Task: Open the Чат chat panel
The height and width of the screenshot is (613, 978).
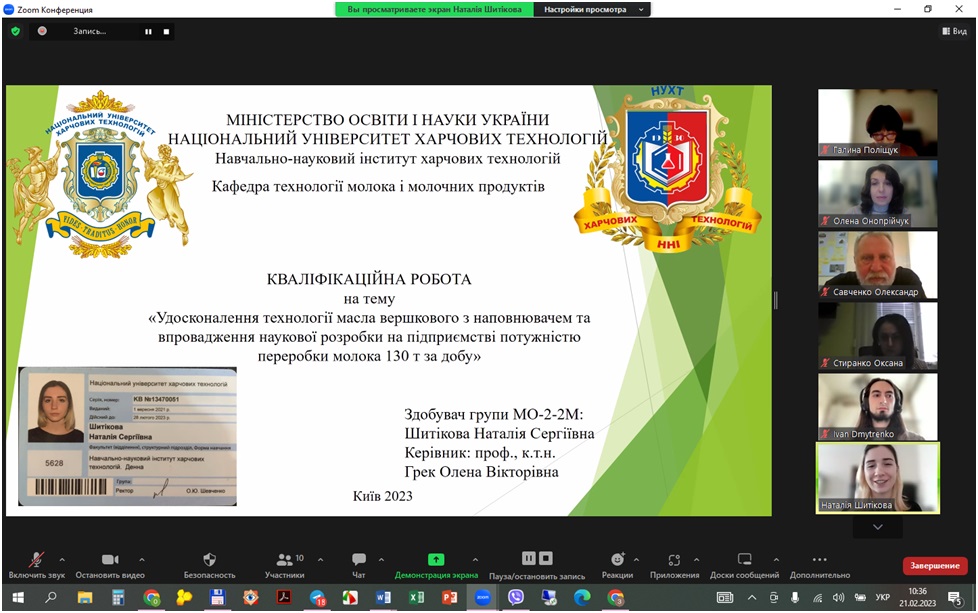Action: pos(359,566)
